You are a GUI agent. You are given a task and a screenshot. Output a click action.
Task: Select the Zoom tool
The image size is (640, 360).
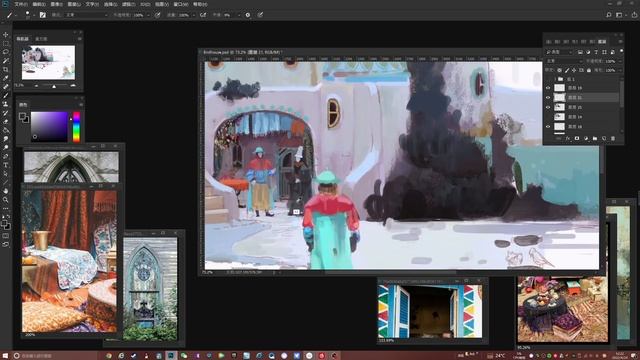(x=5, y=200)
